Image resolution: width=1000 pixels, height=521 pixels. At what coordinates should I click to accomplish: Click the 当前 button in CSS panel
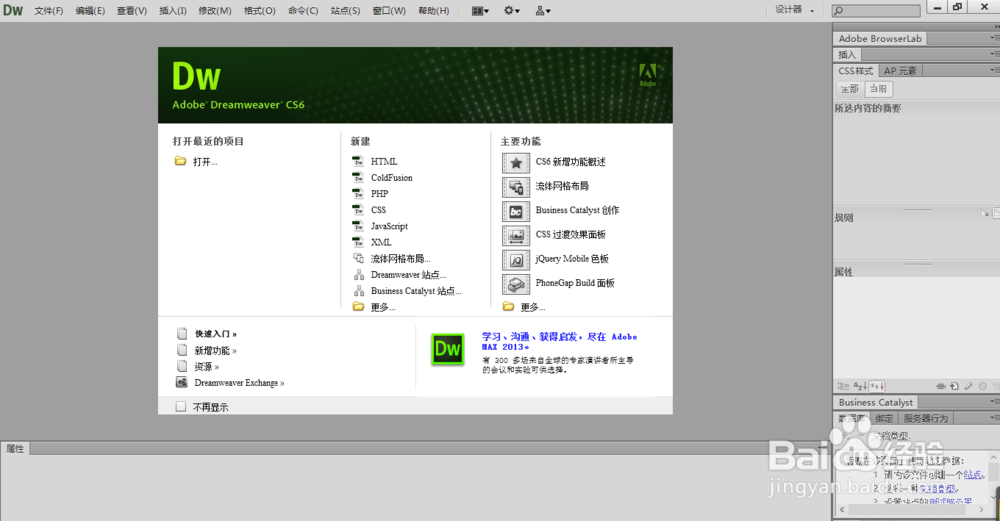point(878,89)
